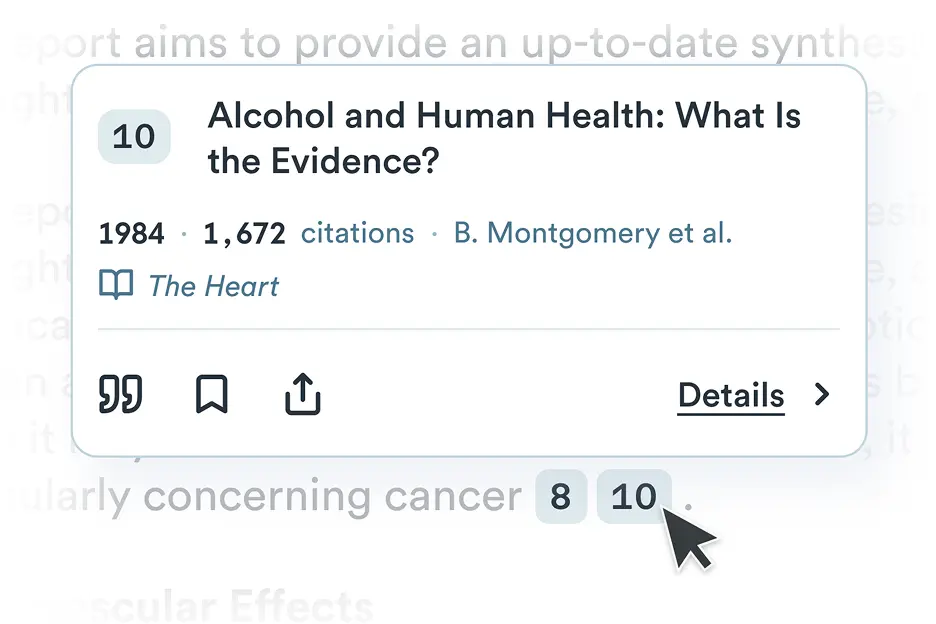Open the underlined Details link
The height and width of the screenshot is (624, 936).
pyautogui.click(x=731, y=395)
